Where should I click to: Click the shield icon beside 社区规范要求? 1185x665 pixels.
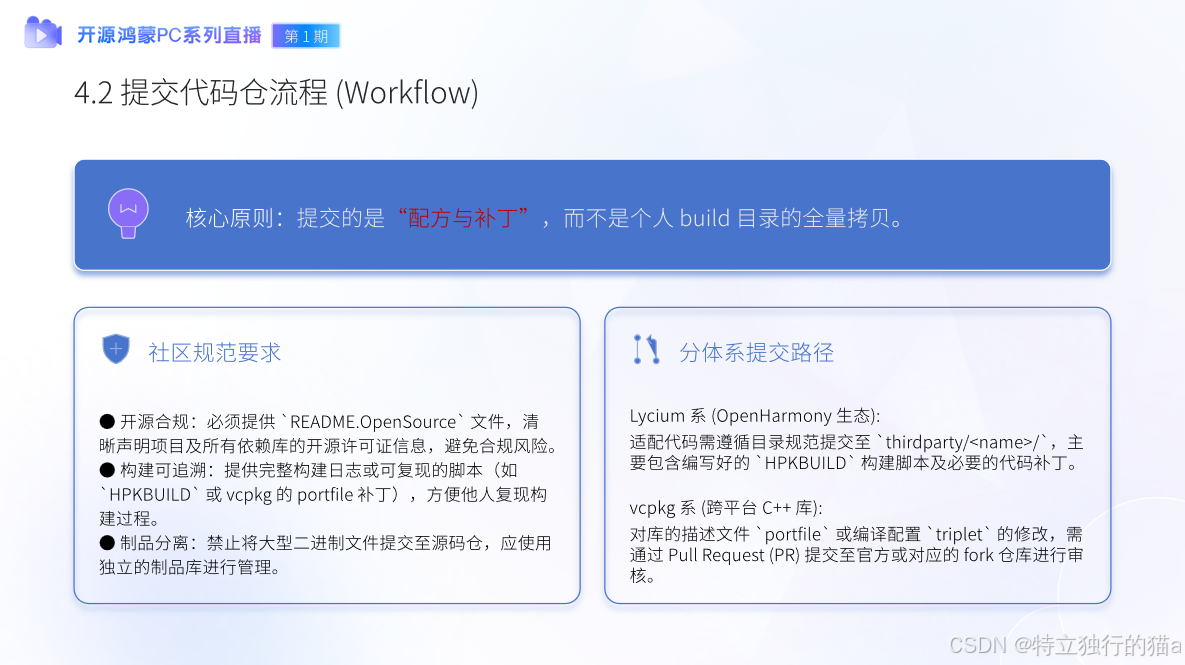116,349
